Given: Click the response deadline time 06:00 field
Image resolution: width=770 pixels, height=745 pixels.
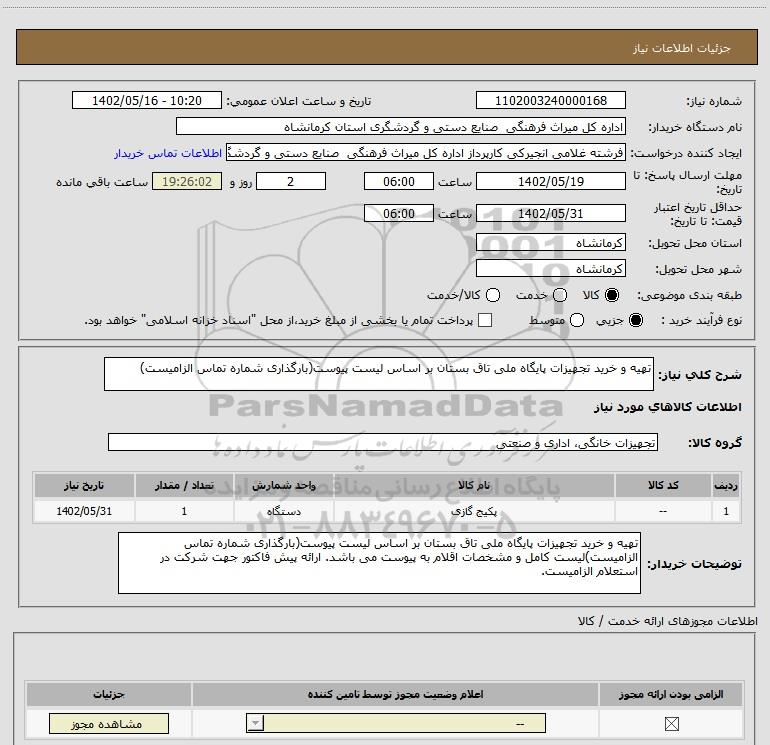Looking at the screenshot, I should coord(399,181).
